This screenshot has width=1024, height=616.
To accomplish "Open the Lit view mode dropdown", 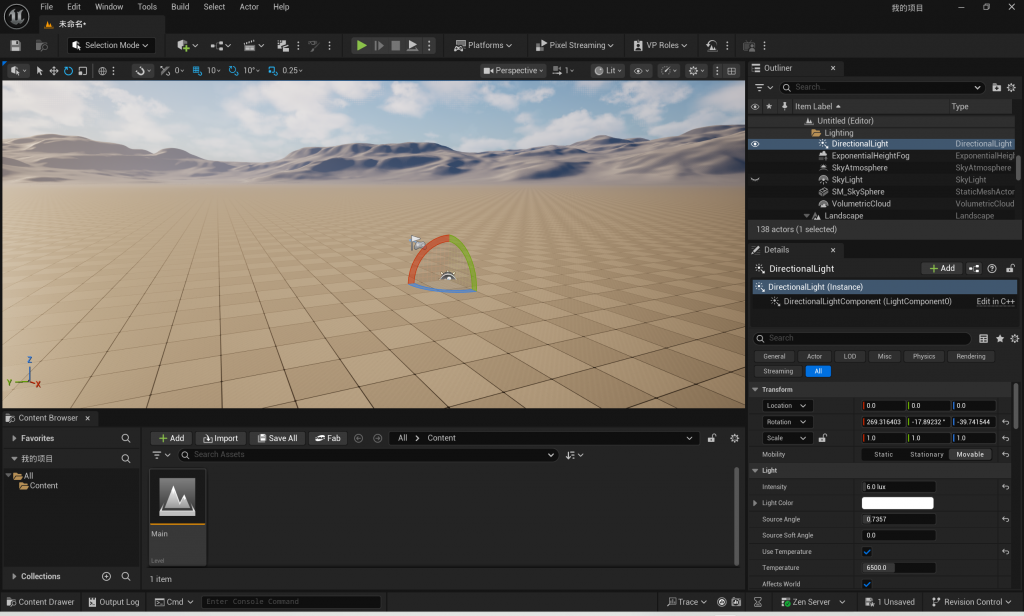I will point(607,71).
